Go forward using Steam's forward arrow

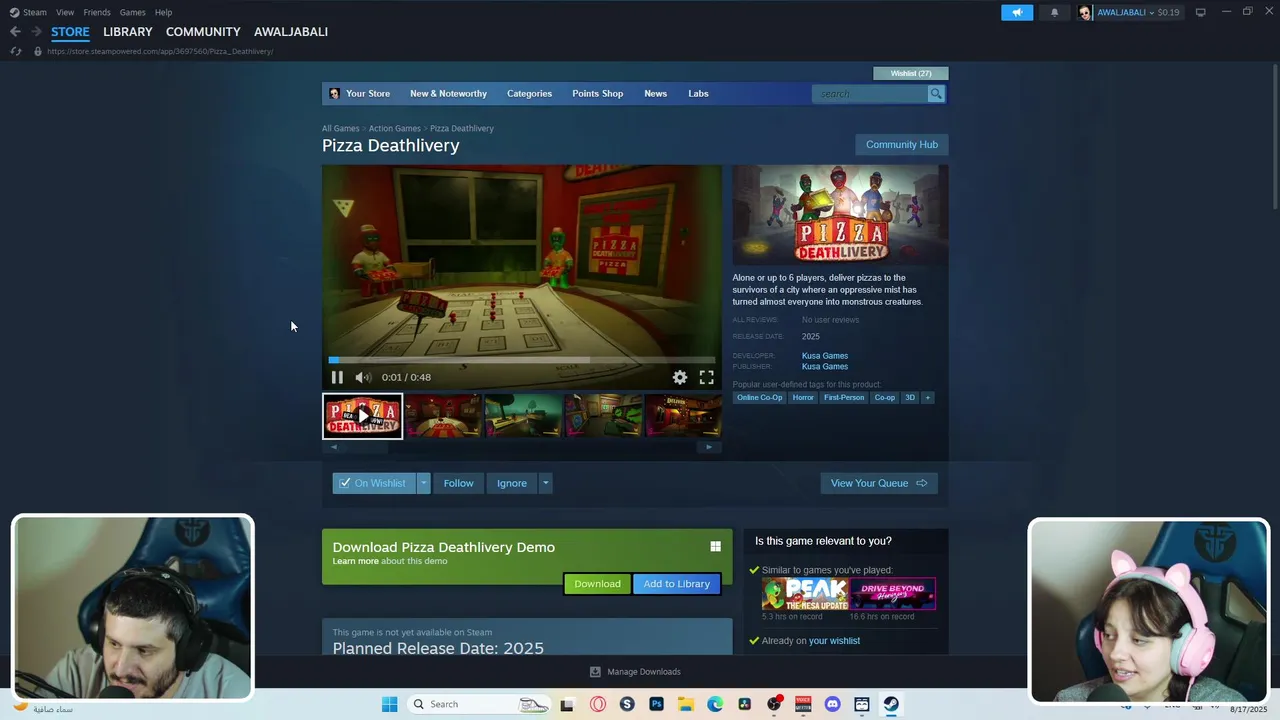36,32
